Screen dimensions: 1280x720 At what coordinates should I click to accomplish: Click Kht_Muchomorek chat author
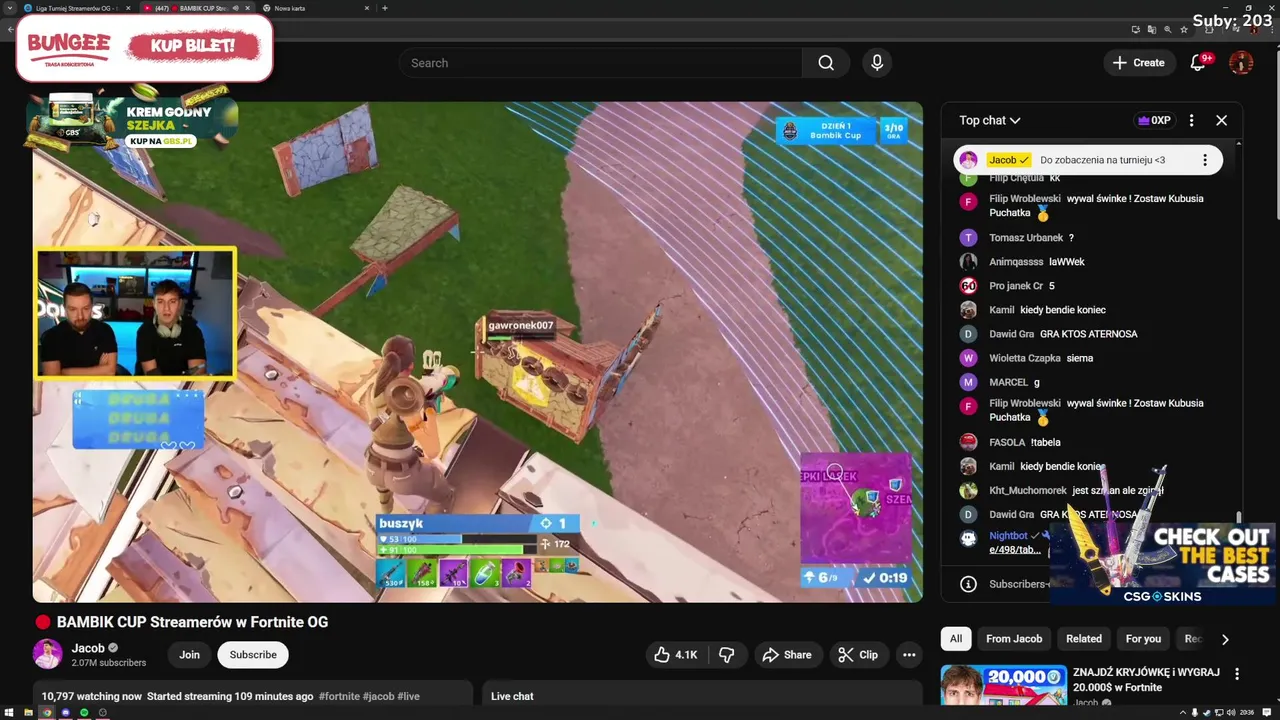coord(1028,491)
